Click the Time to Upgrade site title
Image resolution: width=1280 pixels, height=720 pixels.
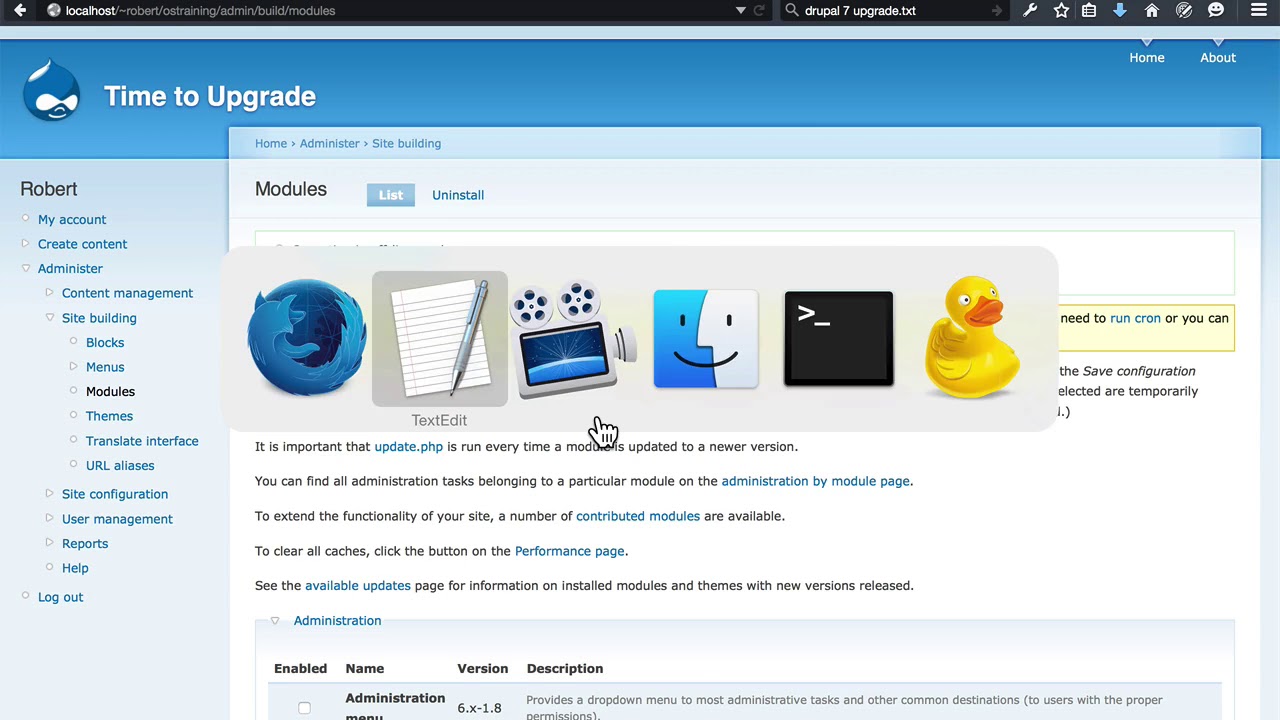tap(210, 96)
